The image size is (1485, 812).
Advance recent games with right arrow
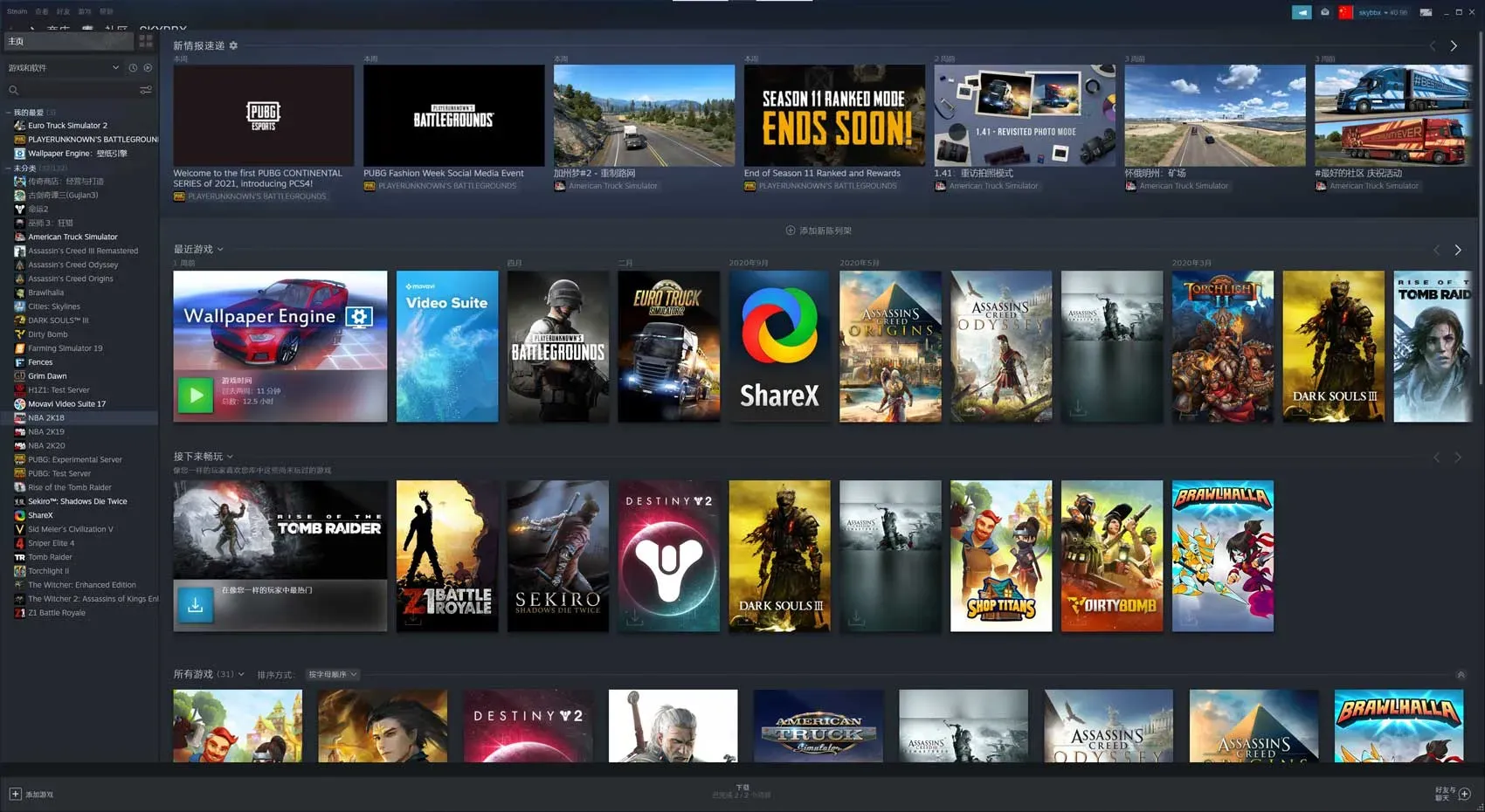(1458, 250)
